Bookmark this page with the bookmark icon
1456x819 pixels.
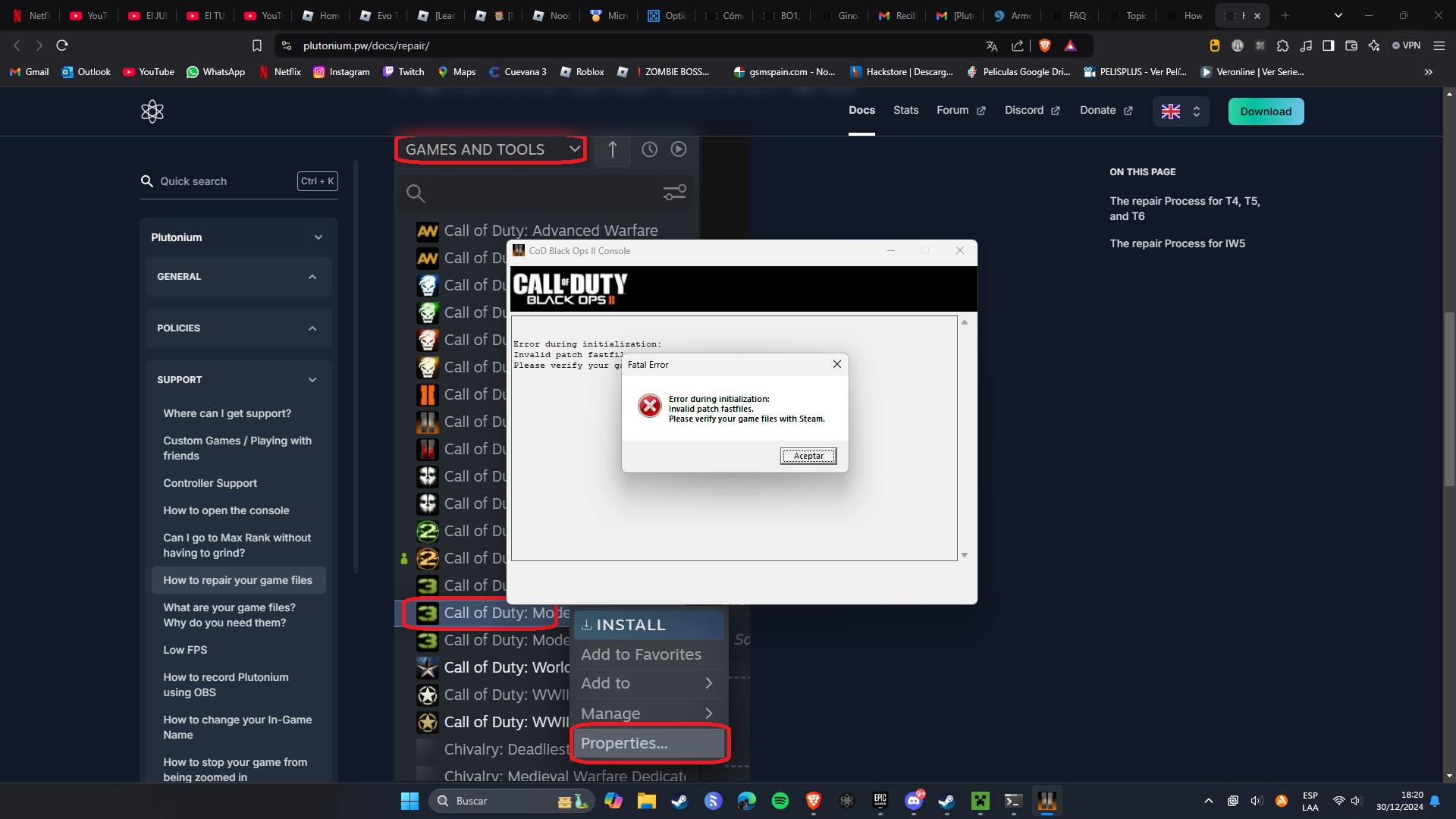coord(257,45)
